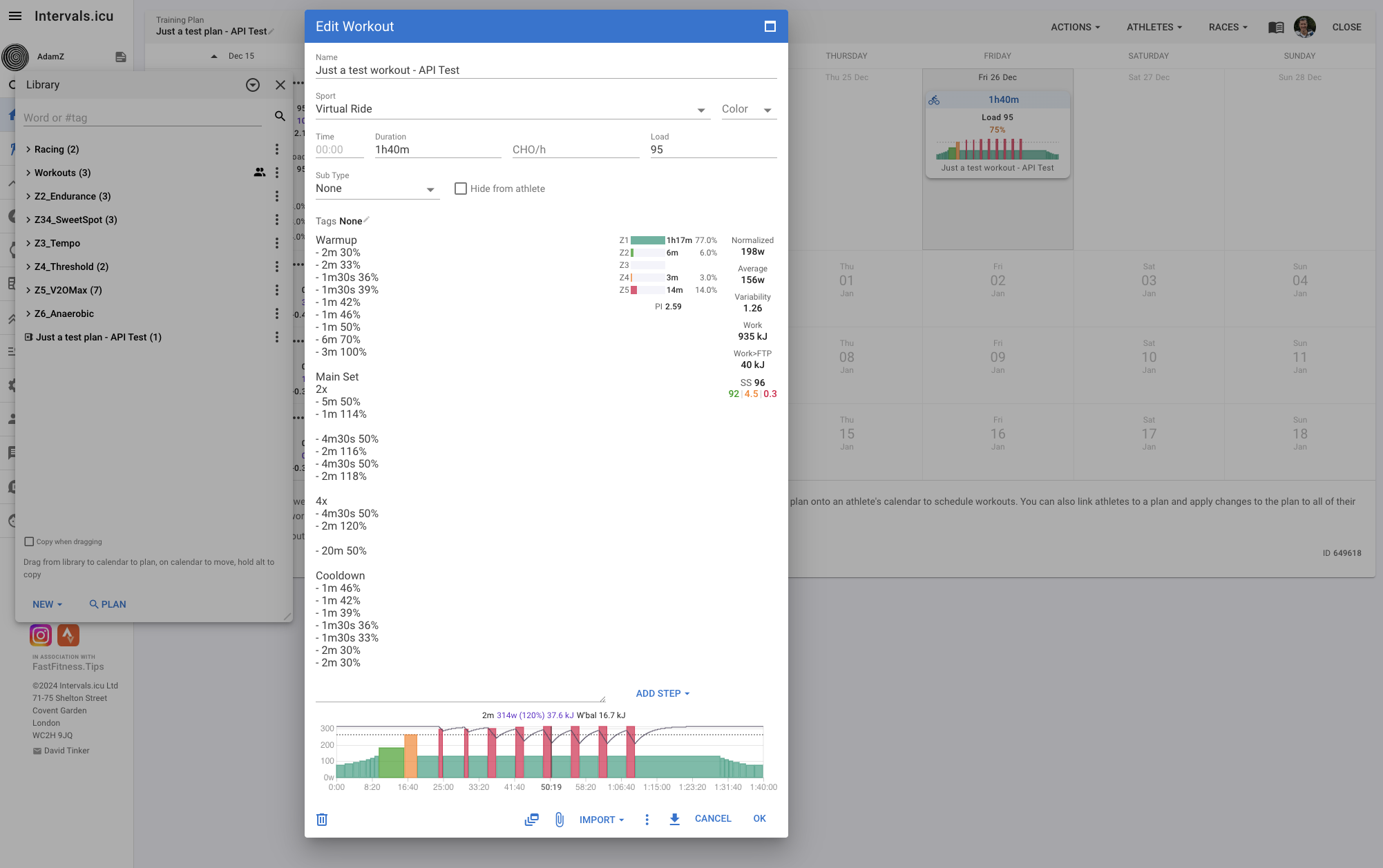
Task: Click the download workout icon
Action: [x=674, y=819]
